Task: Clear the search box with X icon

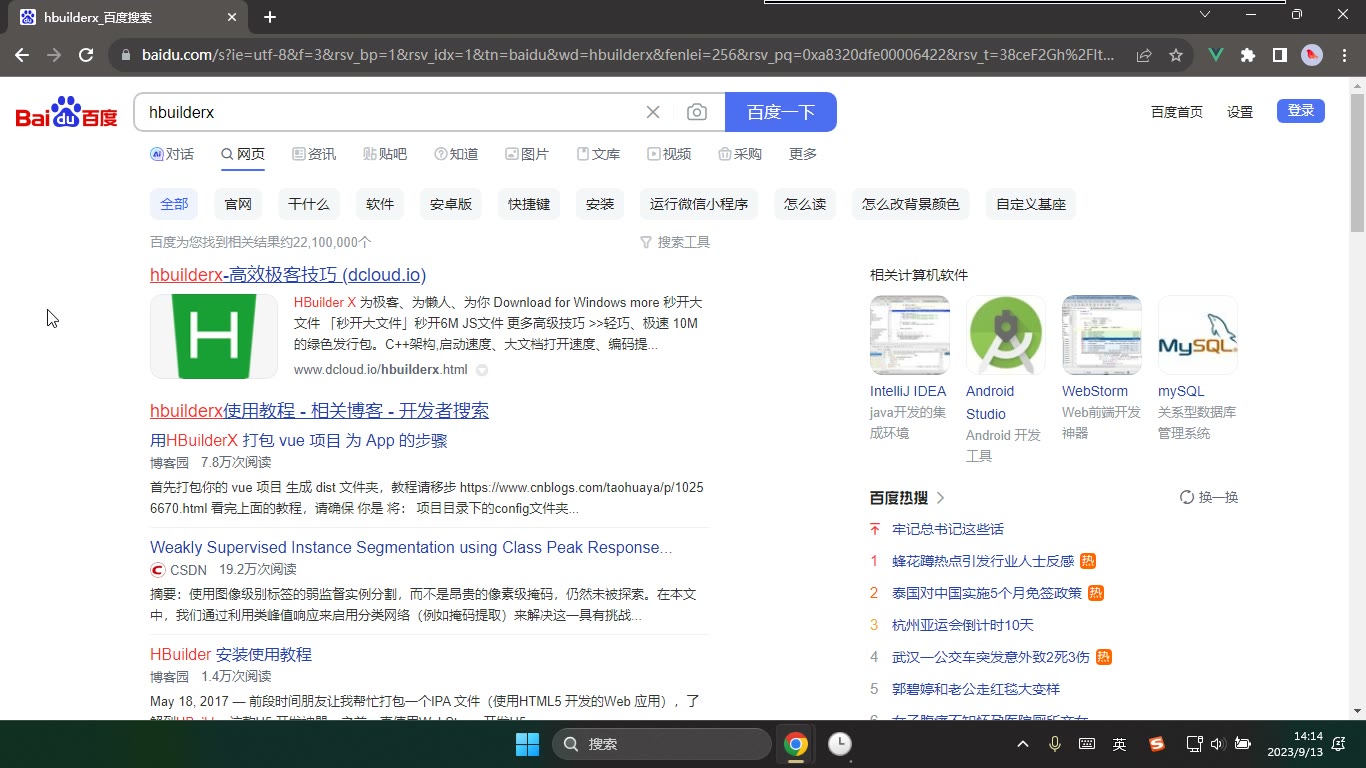Action: [x=653, y=112]
